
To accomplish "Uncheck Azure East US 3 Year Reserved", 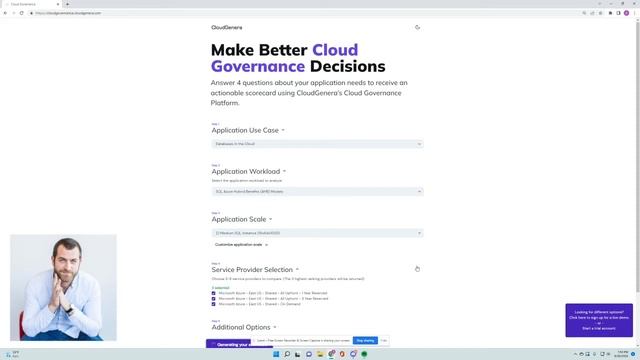I will click(213, 298).
